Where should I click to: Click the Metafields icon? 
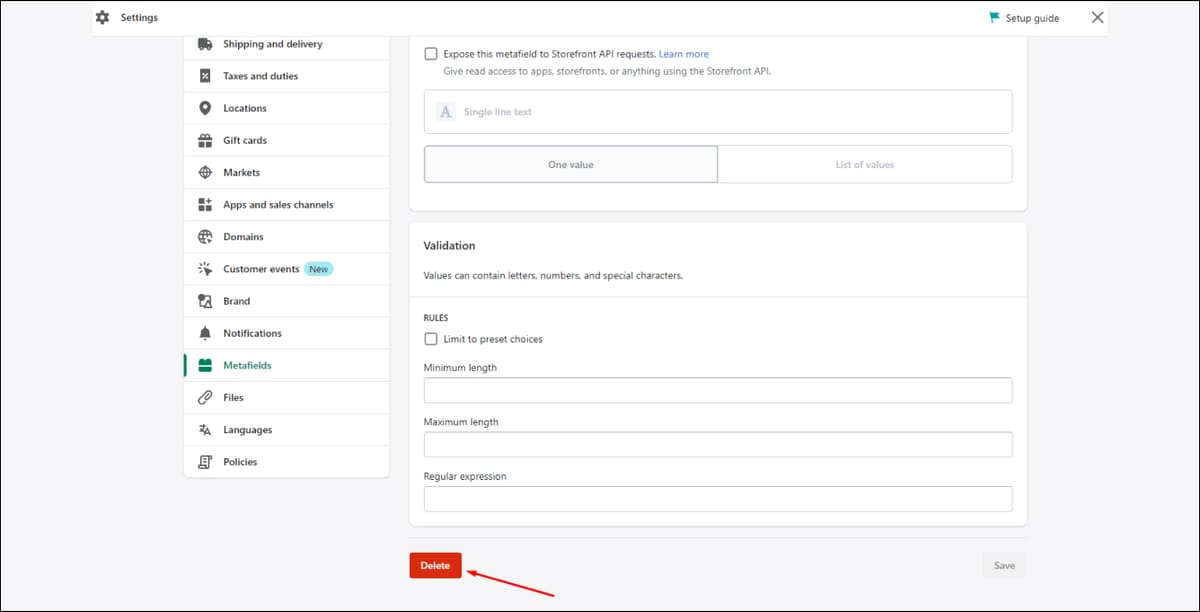(205, 365)
